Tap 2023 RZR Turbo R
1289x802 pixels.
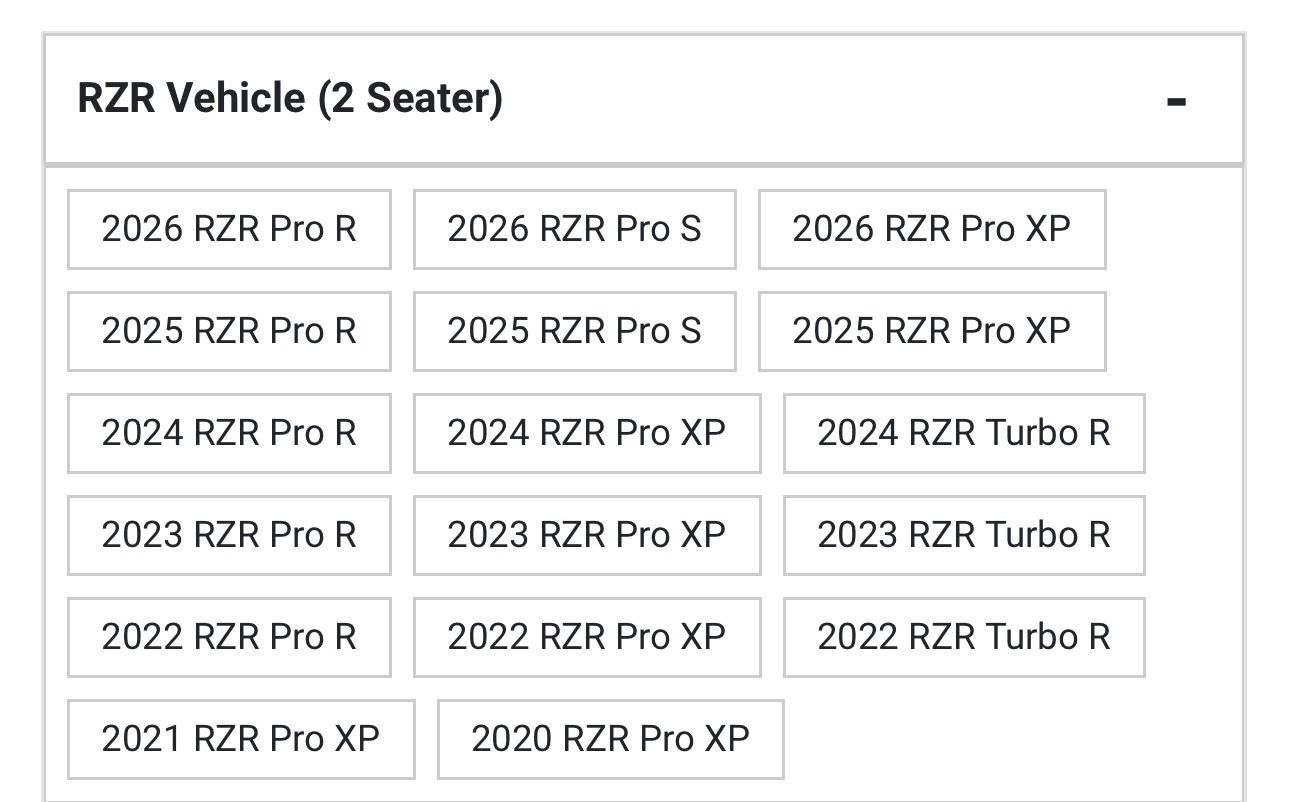coord(963,535)
